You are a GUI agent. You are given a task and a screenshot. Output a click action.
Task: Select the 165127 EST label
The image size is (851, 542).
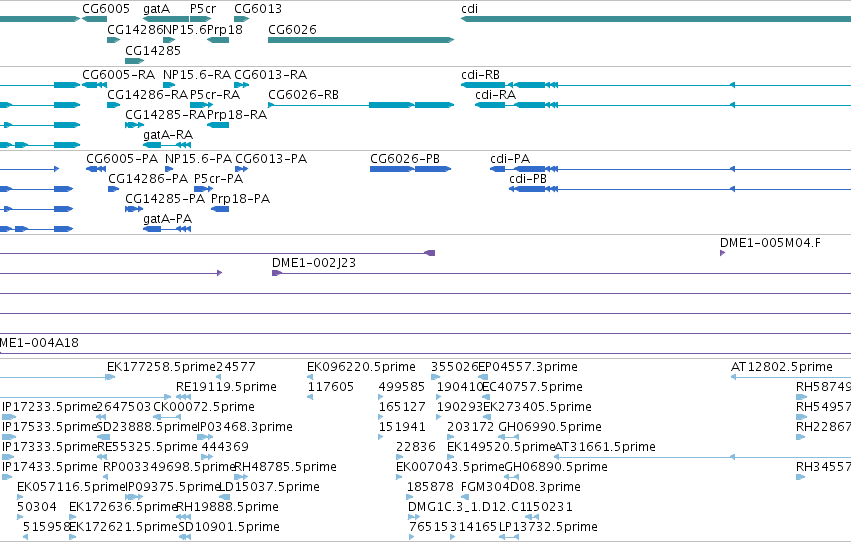[402, 407]
